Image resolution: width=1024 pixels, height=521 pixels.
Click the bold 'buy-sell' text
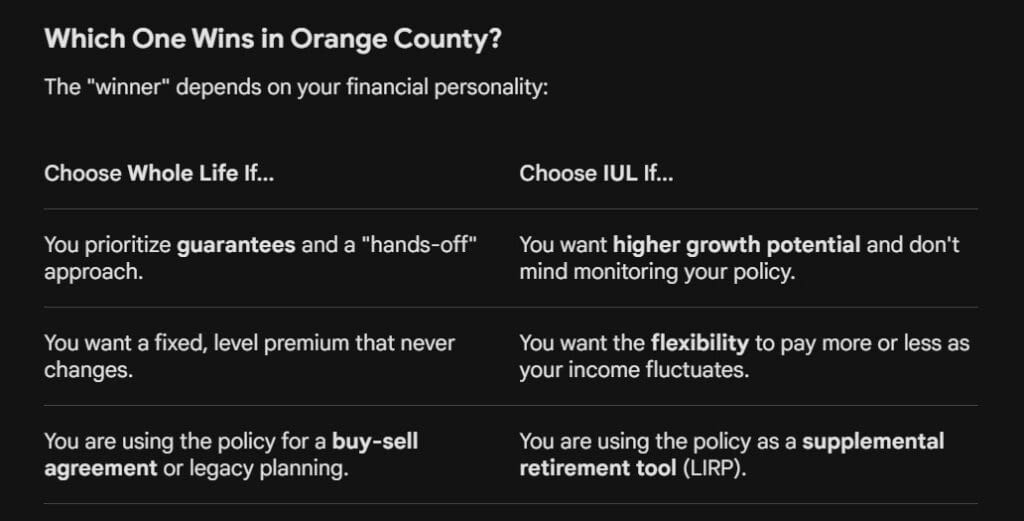coord(376,441)
